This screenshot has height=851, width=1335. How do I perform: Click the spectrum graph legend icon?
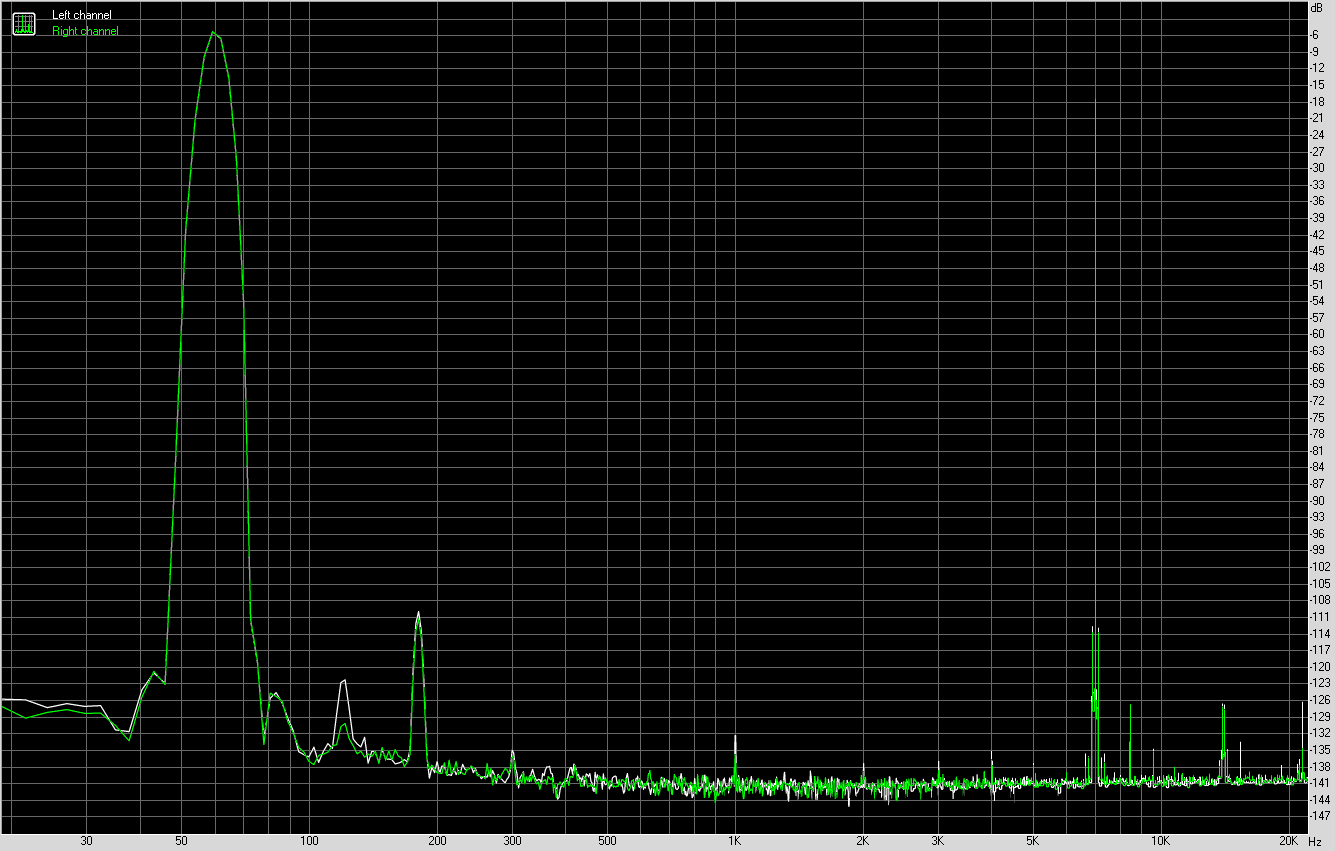coord(23,23)
